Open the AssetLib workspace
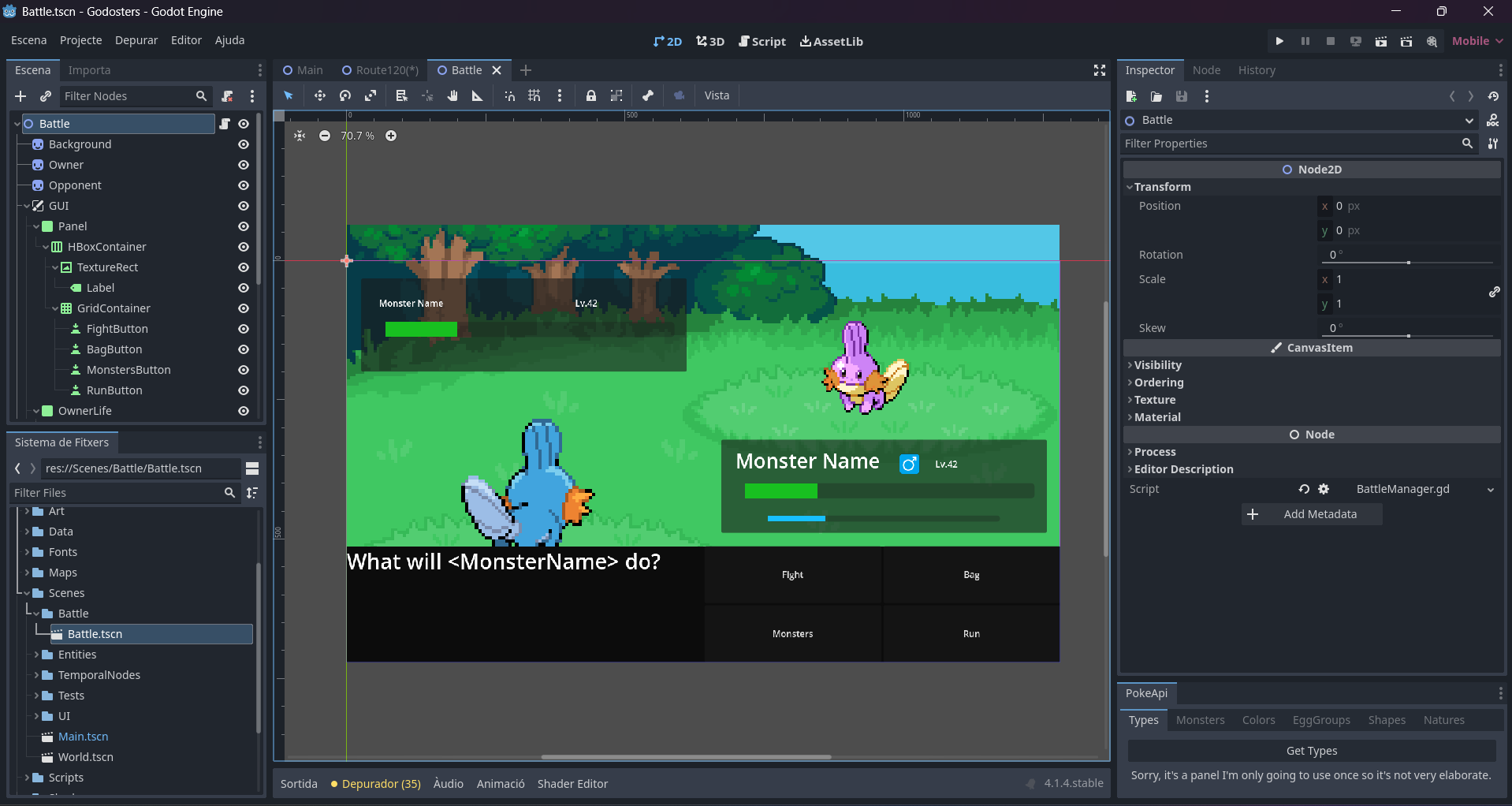 tap(832, 41)
